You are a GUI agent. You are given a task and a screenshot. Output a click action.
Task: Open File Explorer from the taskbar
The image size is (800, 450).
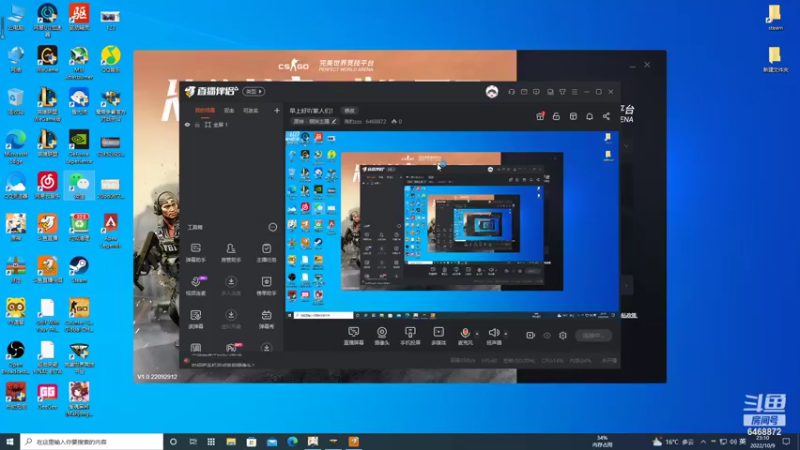(x=231, y=441)
